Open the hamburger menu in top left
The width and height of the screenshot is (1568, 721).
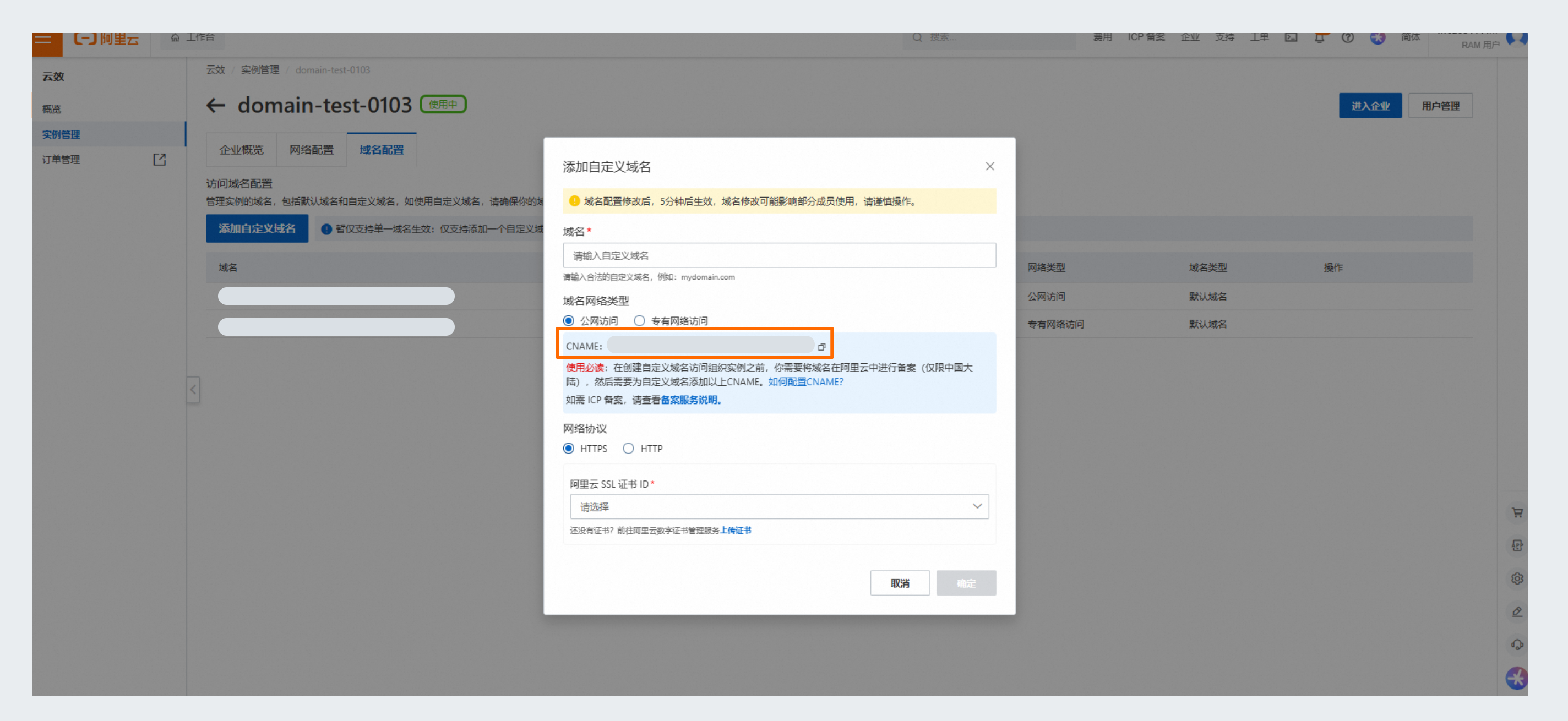pos(43,40)
